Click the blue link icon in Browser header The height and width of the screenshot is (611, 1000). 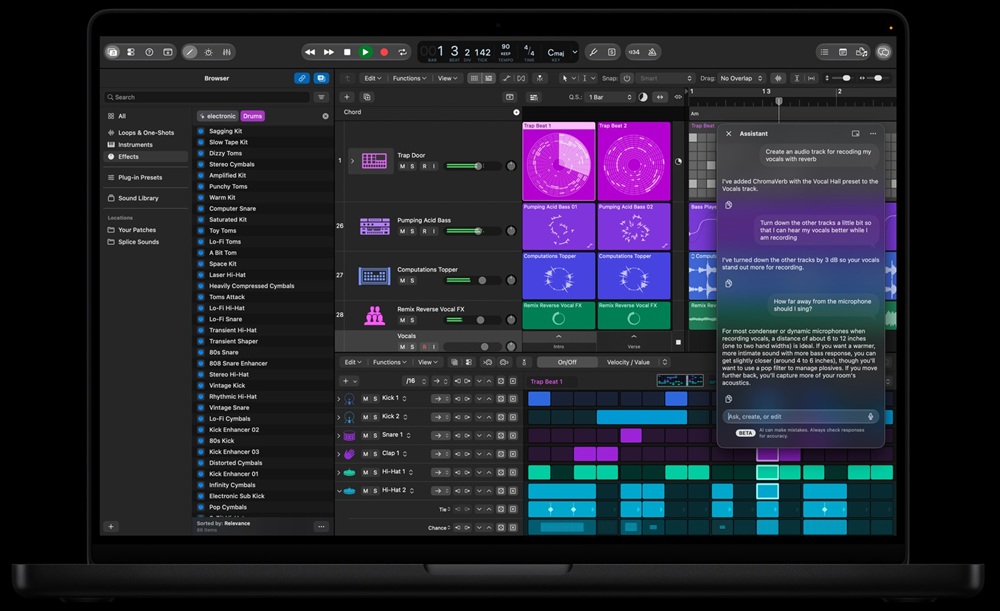302,78
